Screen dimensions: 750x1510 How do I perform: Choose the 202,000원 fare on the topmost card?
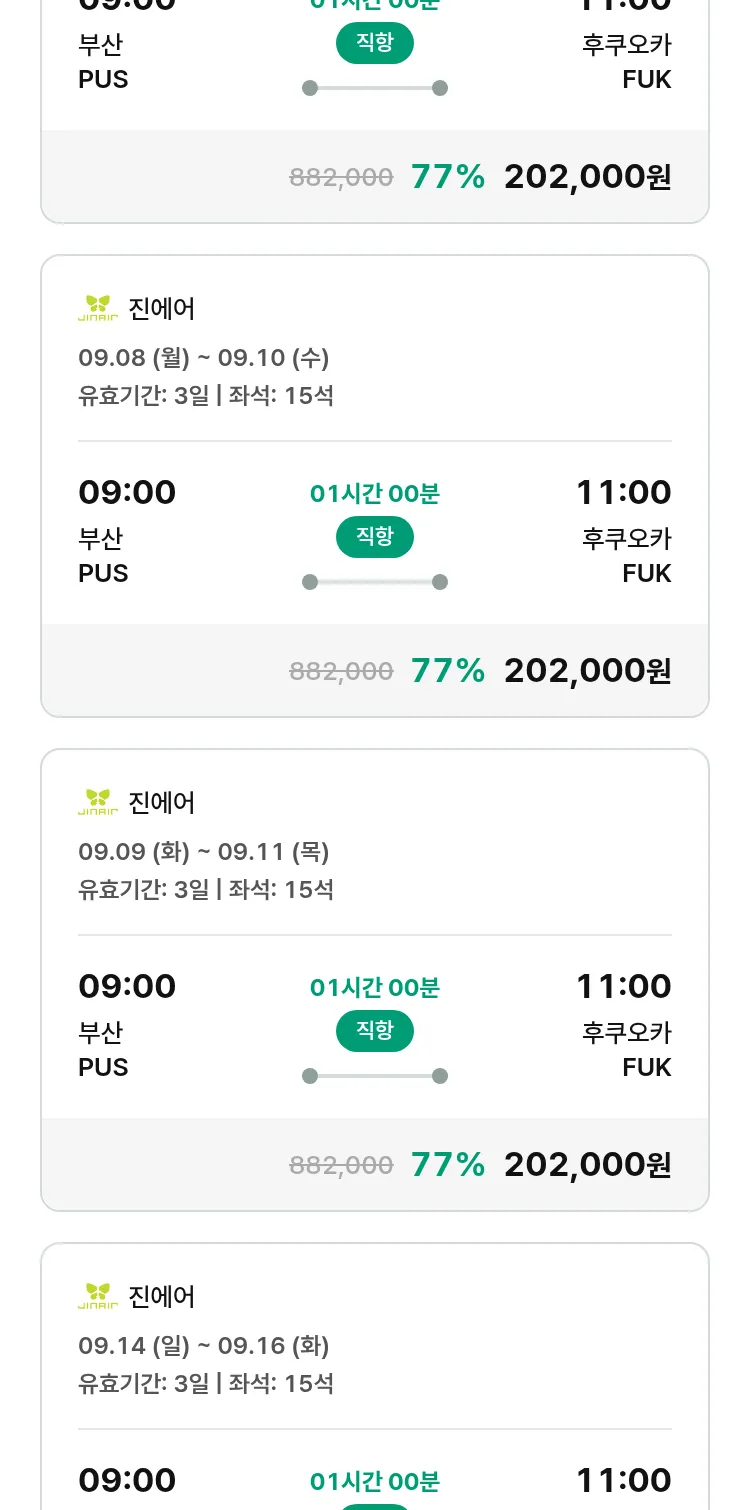pyautogui.click(x=587, y=176)
